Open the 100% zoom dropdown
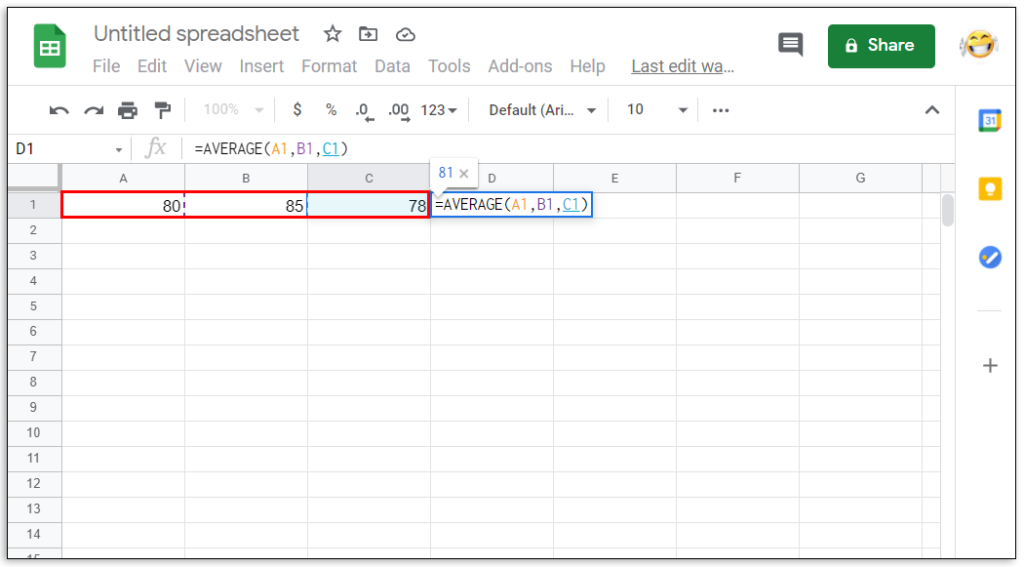 [233, 110]
